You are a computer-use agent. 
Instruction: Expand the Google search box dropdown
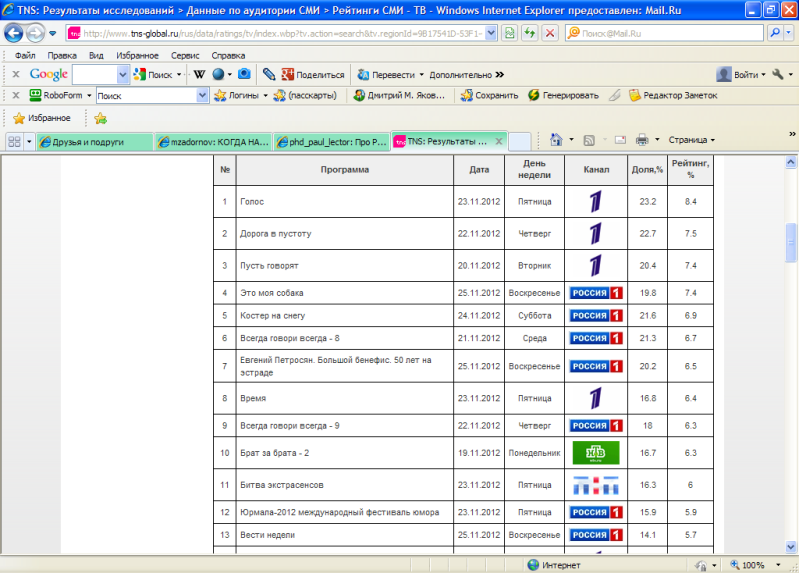tap(123, 75)
